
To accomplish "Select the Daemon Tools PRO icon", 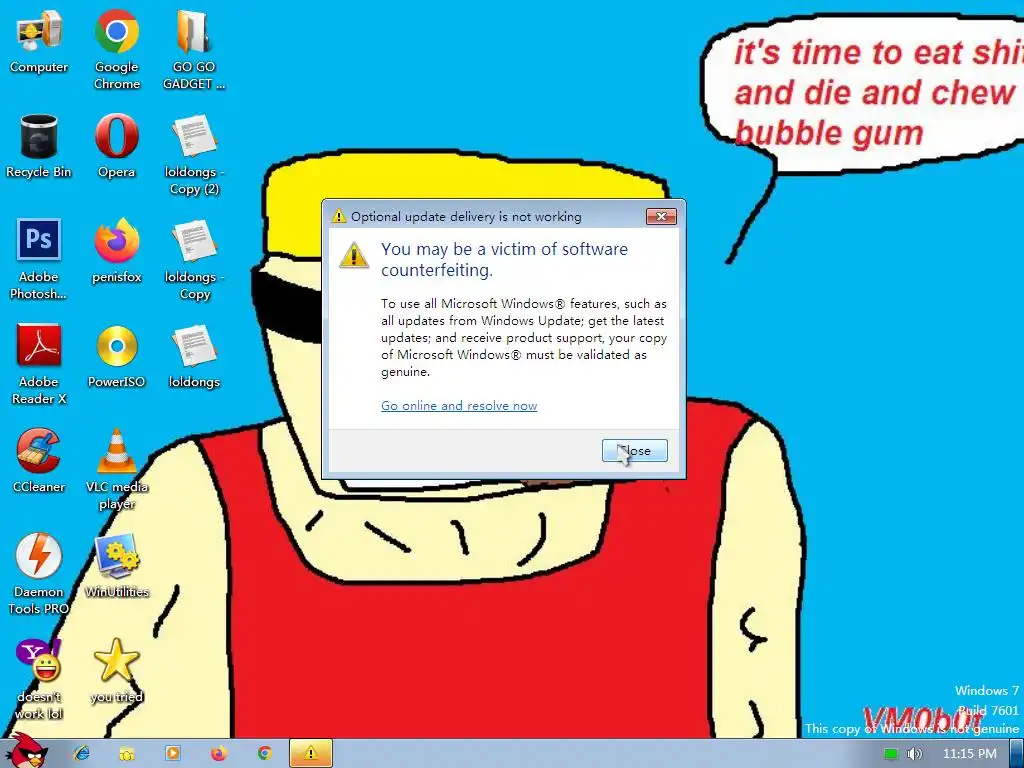I will [39, 575].
